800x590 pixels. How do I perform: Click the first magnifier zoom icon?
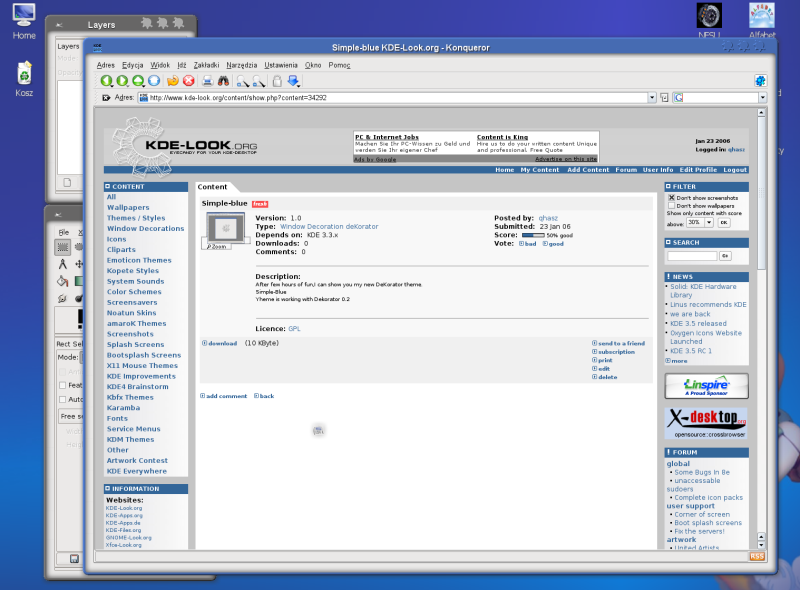[x=242, y=81]
